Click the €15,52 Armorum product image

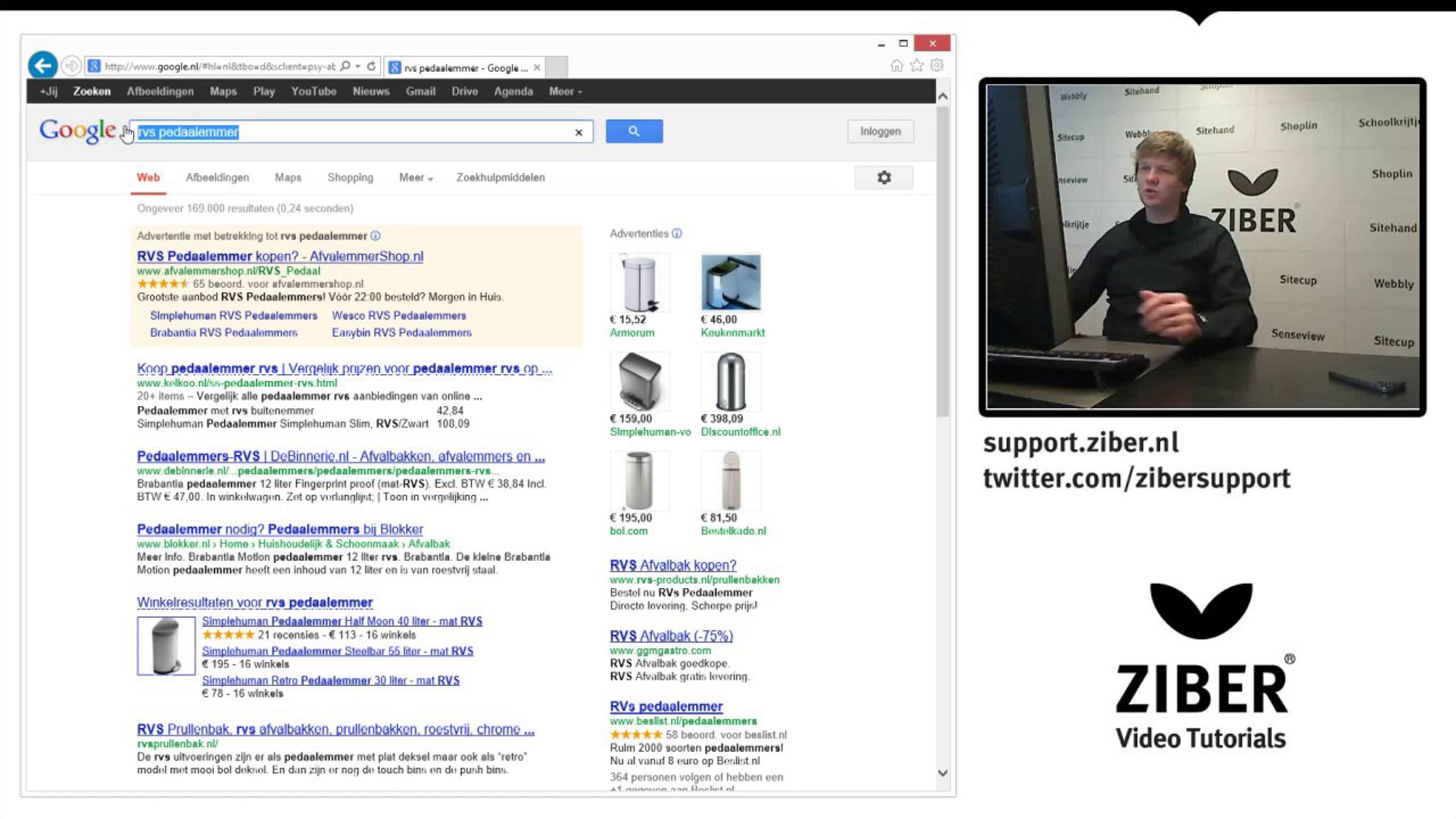tap(639, 283)
